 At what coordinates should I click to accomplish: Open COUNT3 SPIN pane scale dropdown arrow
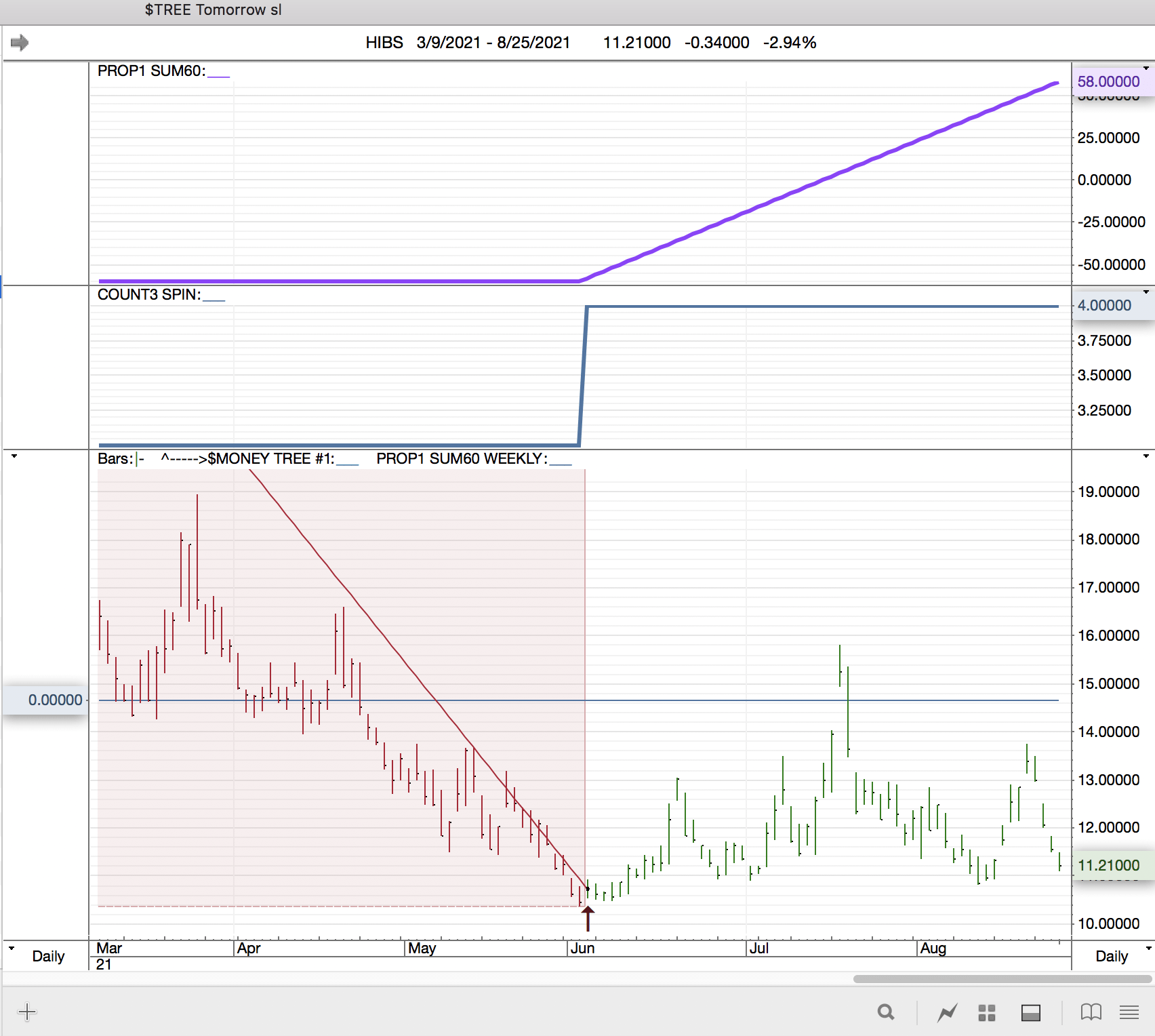click(x=1146, y=292)
